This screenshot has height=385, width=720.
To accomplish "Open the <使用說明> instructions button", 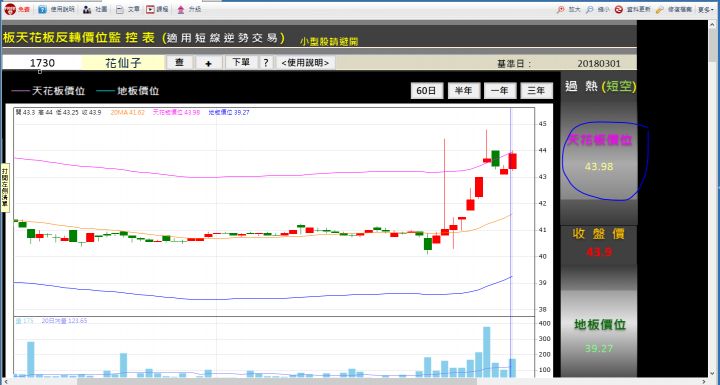I will [305, 63].
